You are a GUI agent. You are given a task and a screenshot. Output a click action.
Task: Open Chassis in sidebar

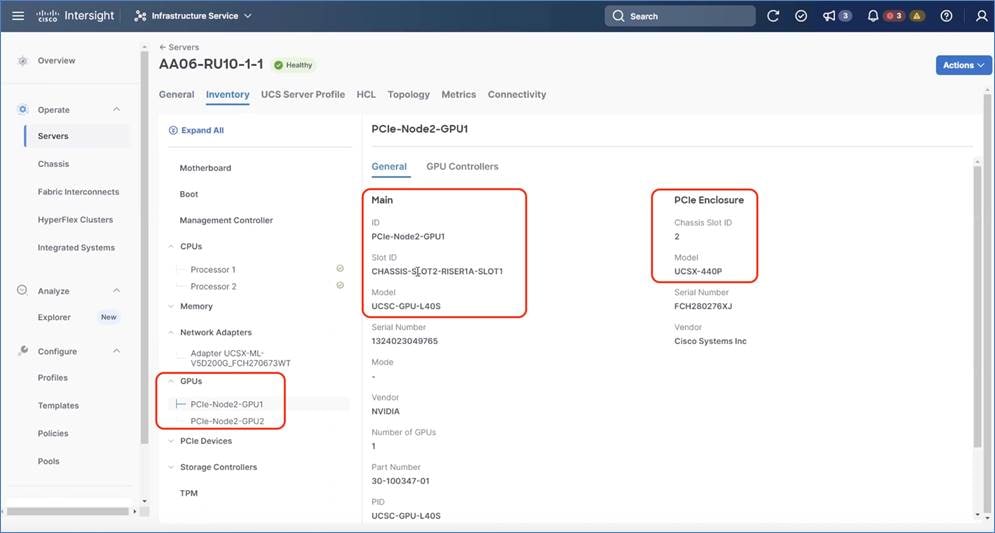point(53,164)
